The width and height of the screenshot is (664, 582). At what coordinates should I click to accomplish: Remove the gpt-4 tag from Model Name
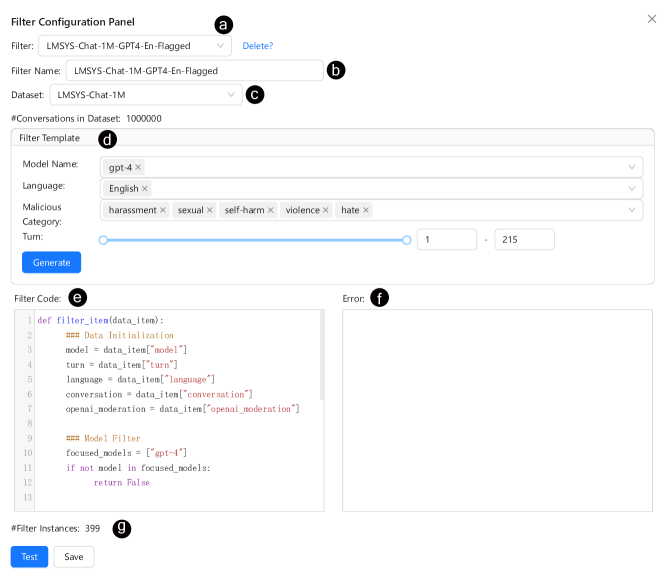click(x=138, y=167)
